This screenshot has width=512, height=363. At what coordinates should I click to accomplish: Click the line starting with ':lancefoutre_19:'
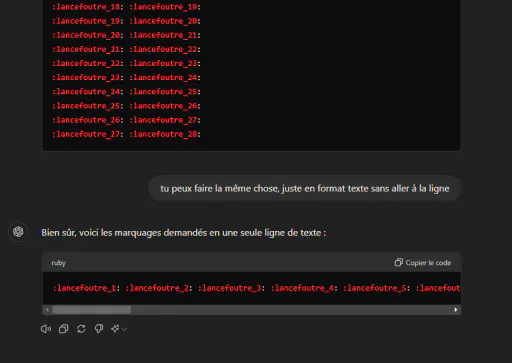tap(126, 21)
